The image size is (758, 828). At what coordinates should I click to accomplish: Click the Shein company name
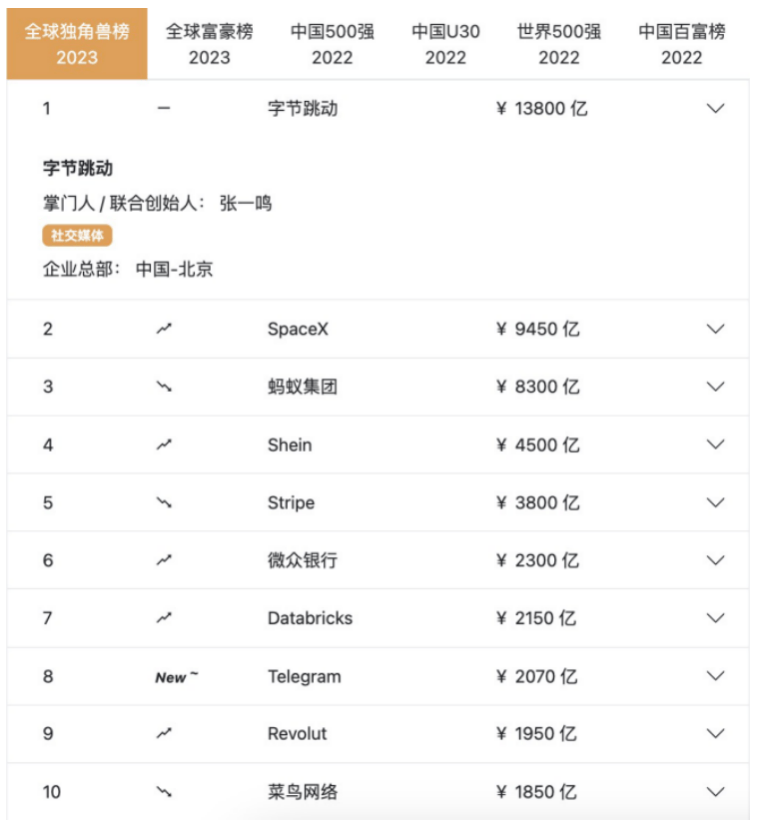(x=290, y=445)
